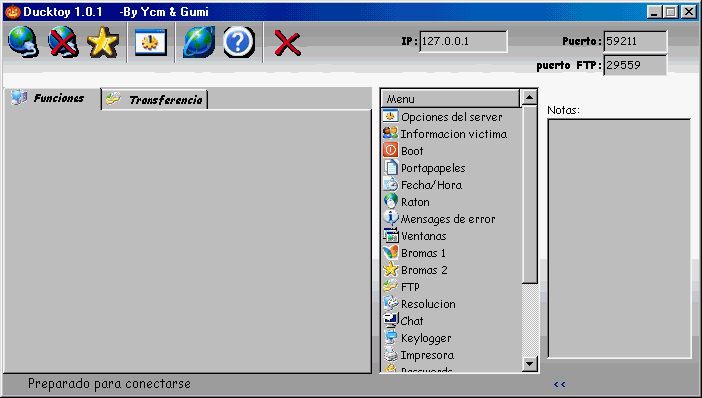Click the menu list scroll down arrow
Image resolution: width=702 pixels, height=398 pixels.
[x=530, y=364]
